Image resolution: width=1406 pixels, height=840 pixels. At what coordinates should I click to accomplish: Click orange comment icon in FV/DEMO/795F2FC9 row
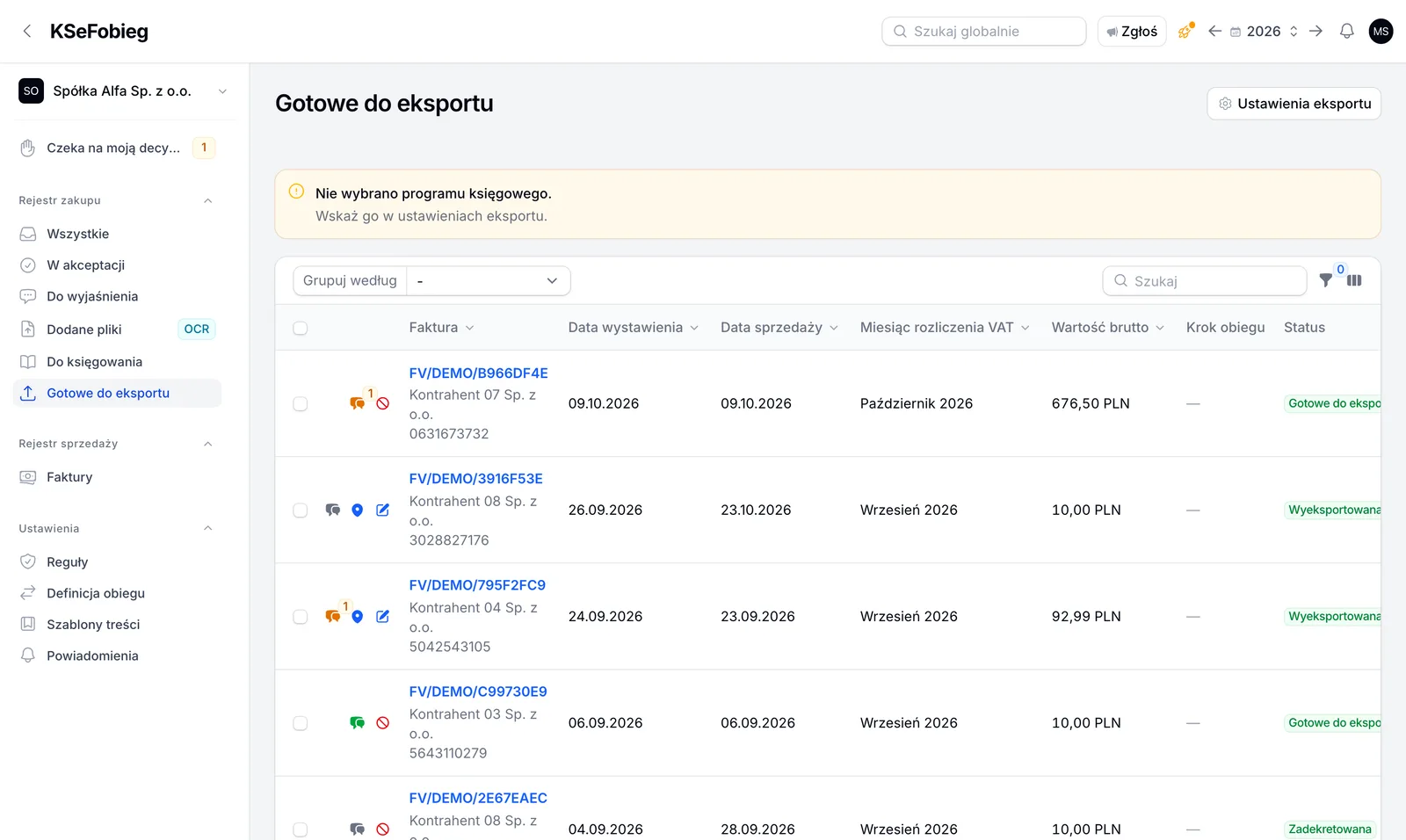pyautogui.click(x=332, y=616)
